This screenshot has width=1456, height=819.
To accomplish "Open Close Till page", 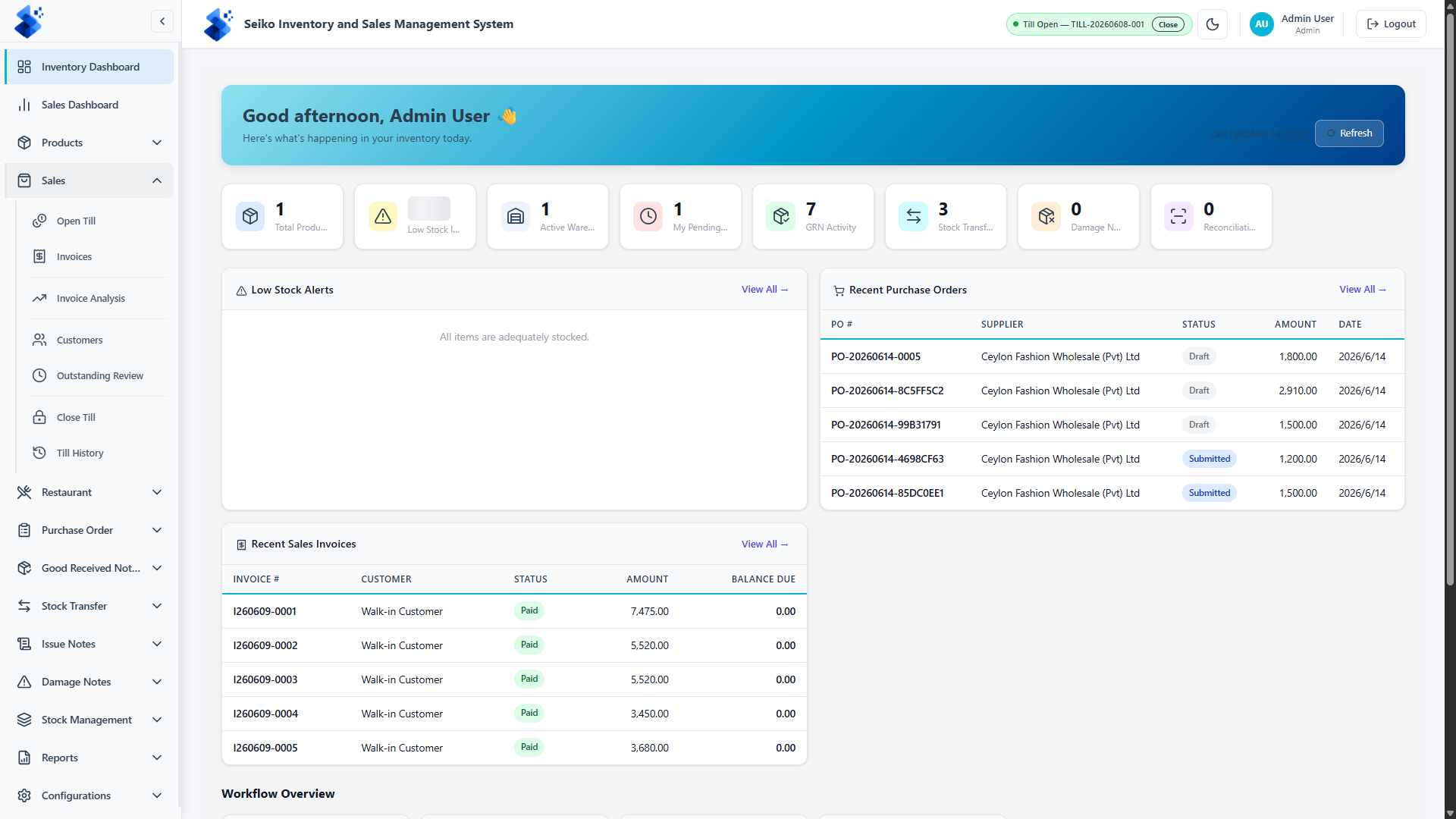I will click(x=98, y=417).
